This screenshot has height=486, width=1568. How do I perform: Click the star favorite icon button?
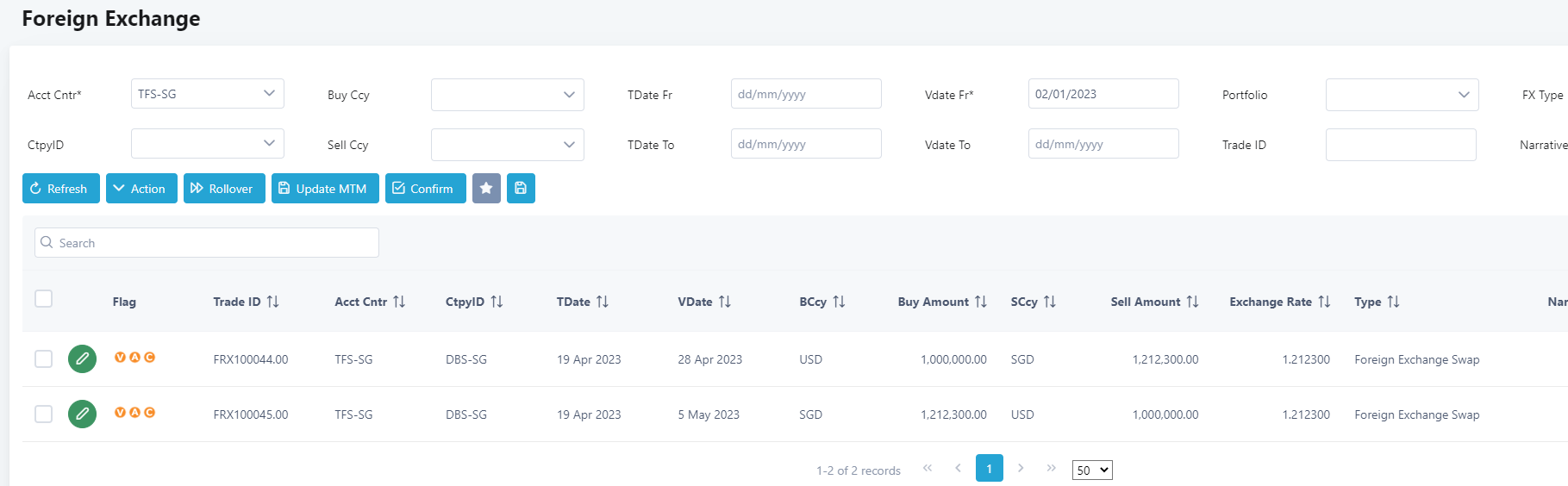486,188
